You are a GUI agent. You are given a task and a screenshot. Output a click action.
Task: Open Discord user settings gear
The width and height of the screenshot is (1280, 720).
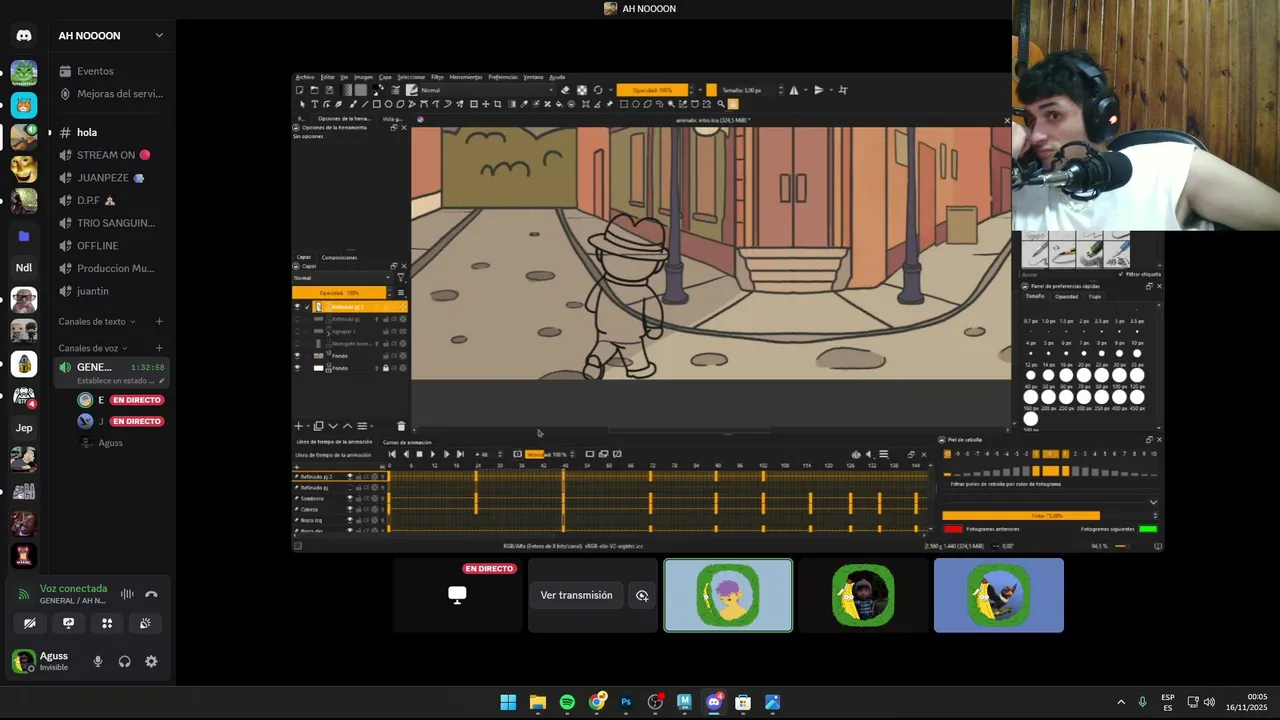151,661
